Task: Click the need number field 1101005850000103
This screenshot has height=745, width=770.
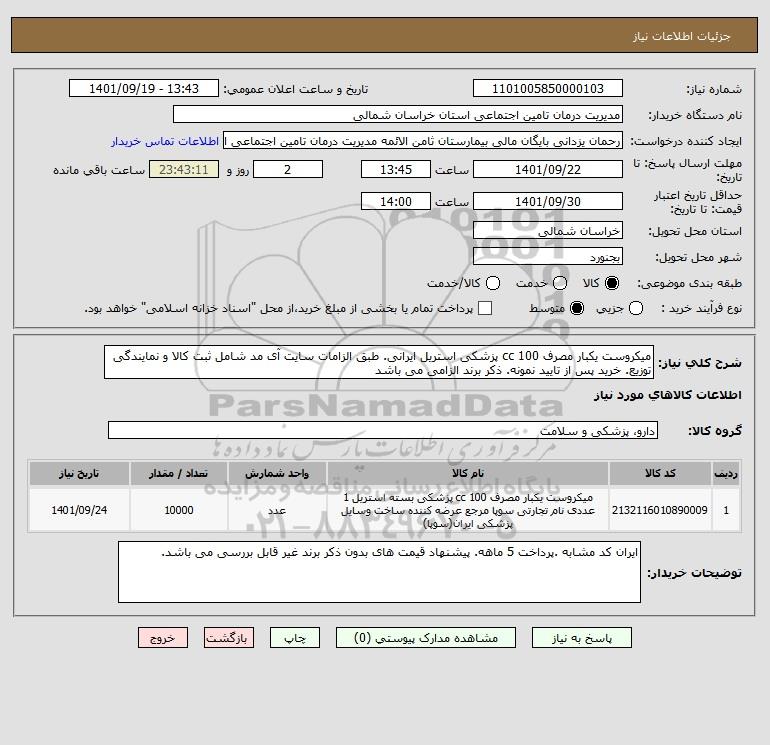Action: point(548,88)
